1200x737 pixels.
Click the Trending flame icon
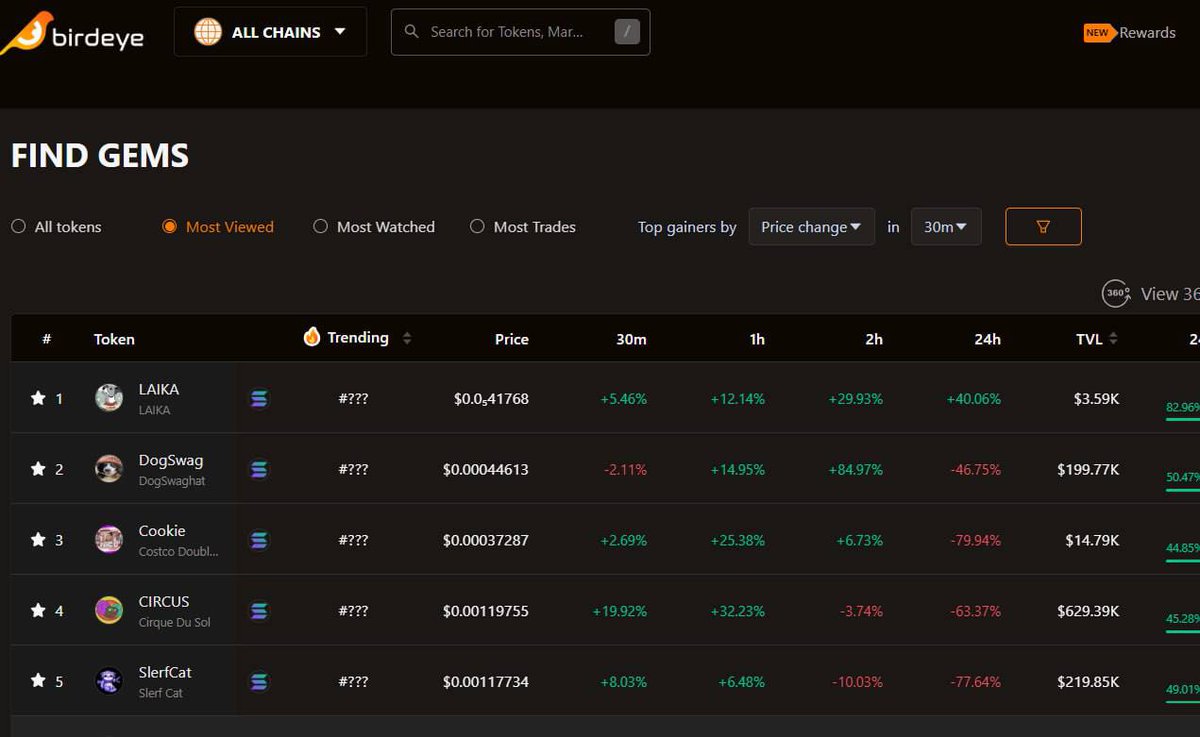click(x=312, y=337)
